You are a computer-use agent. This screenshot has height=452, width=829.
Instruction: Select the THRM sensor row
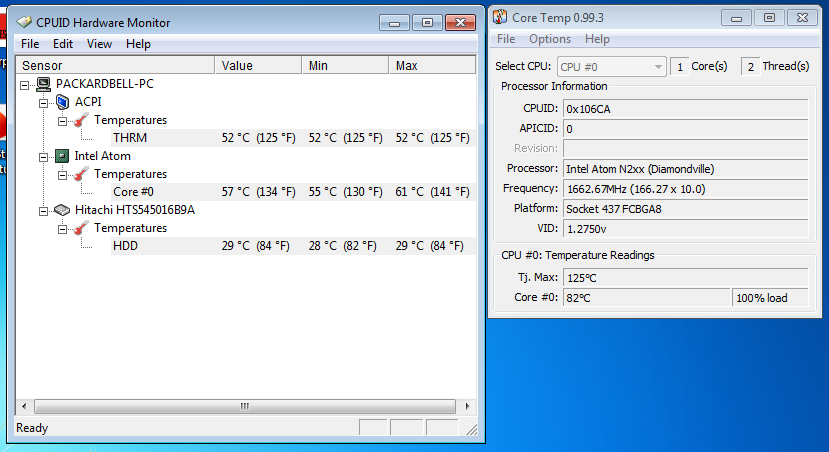293,138
